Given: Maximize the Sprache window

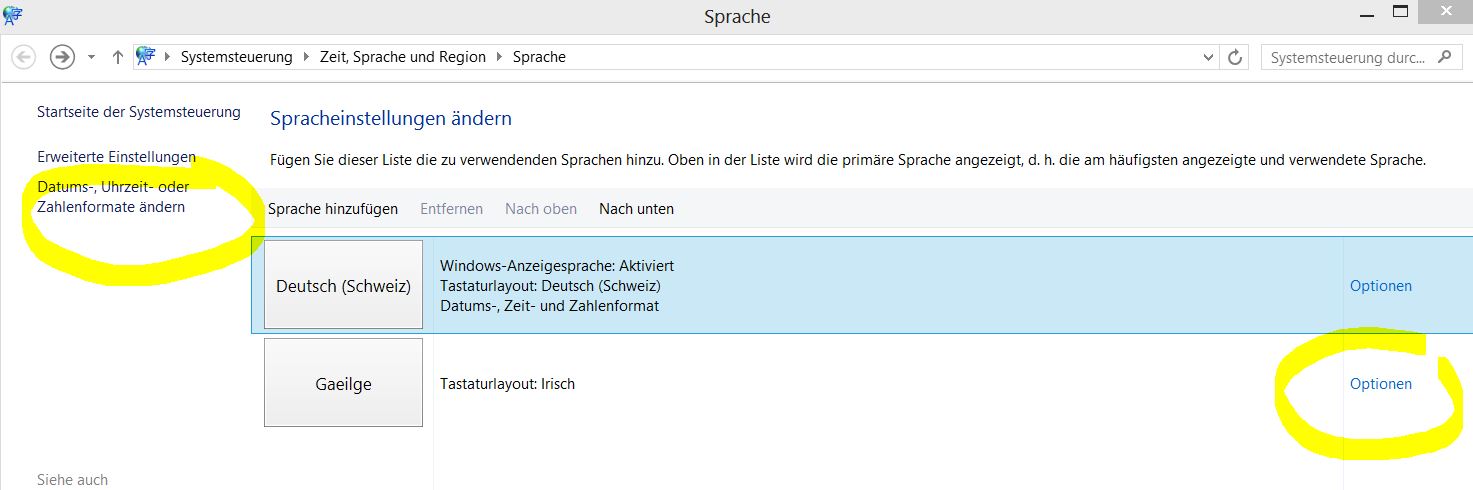Looking at the screenshot, I should [1400, 12].
